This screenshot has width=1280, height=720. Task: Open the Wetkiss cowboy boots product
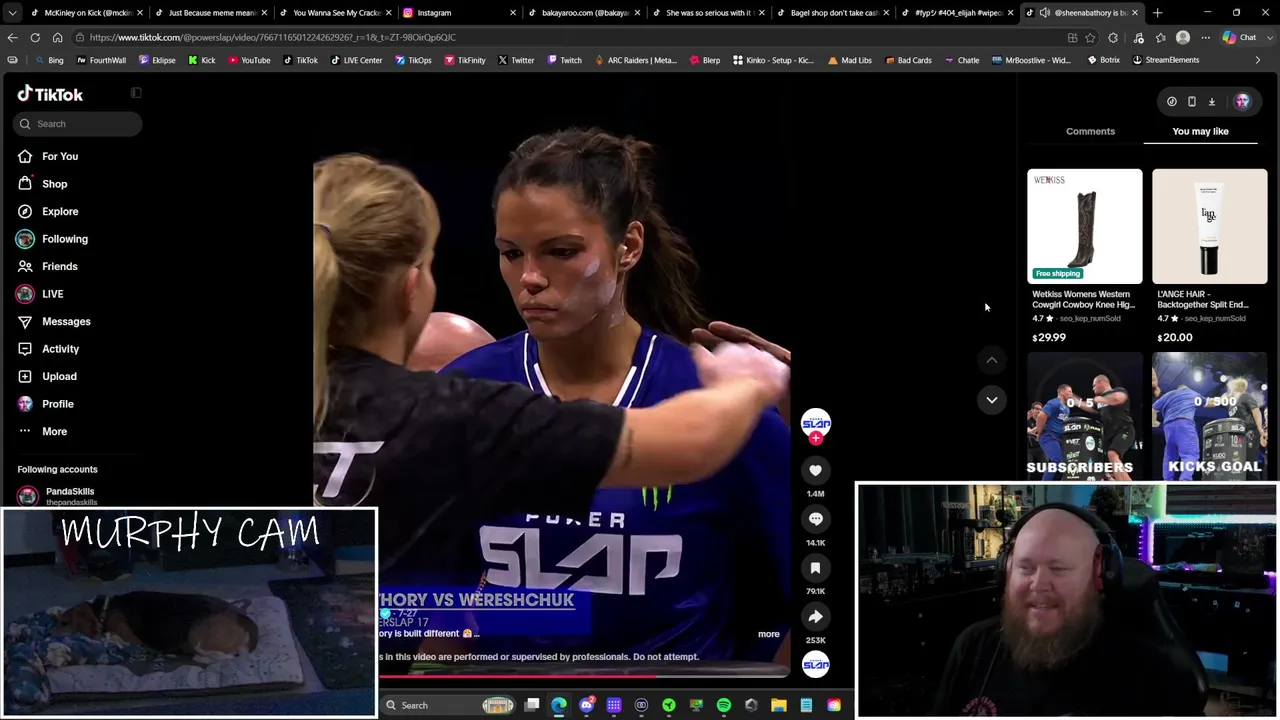click(1084, 226)
